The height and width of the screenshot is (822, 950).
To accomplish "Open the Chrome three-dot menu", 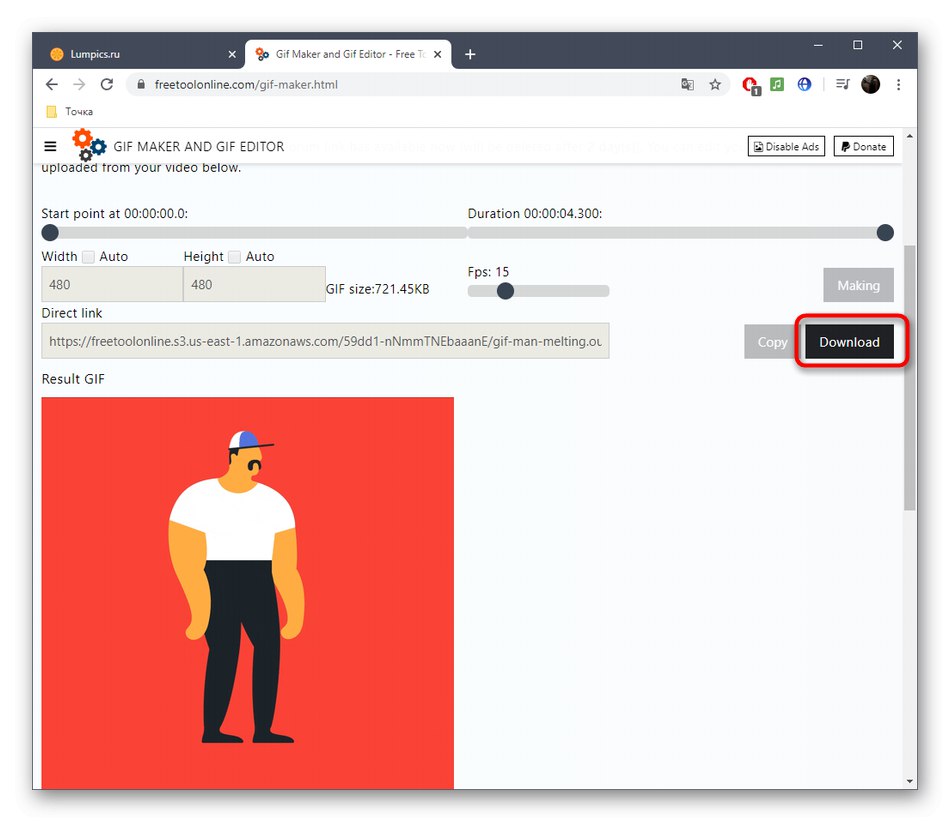I will 898,84.
